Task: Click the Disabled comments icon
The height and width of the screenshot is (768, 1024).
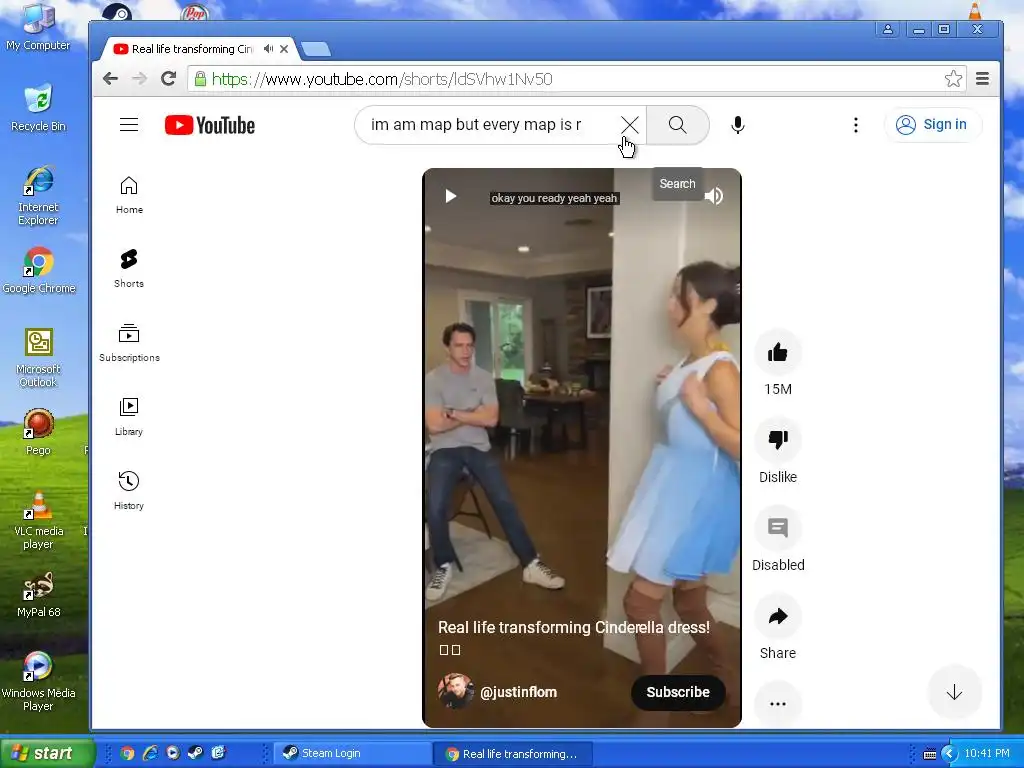Action: (x=778, y=528)
